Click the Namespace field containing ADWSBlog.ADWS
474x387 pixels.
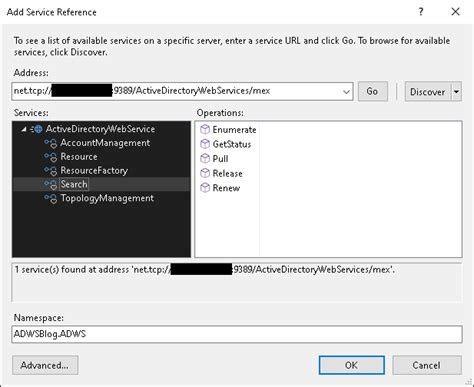237,334
